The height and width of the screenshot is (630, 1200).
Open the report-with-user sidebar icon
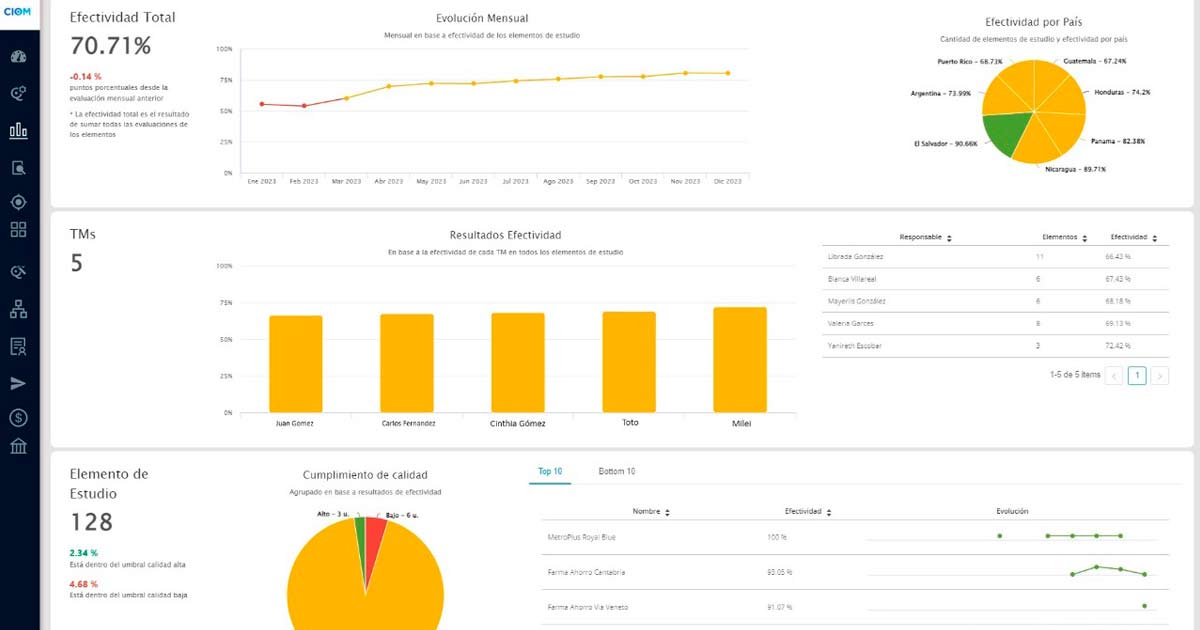[18, 346]
